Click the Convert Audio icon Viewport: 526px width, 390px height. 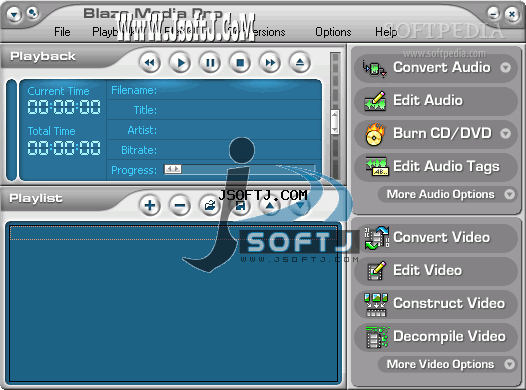(375, 68)
